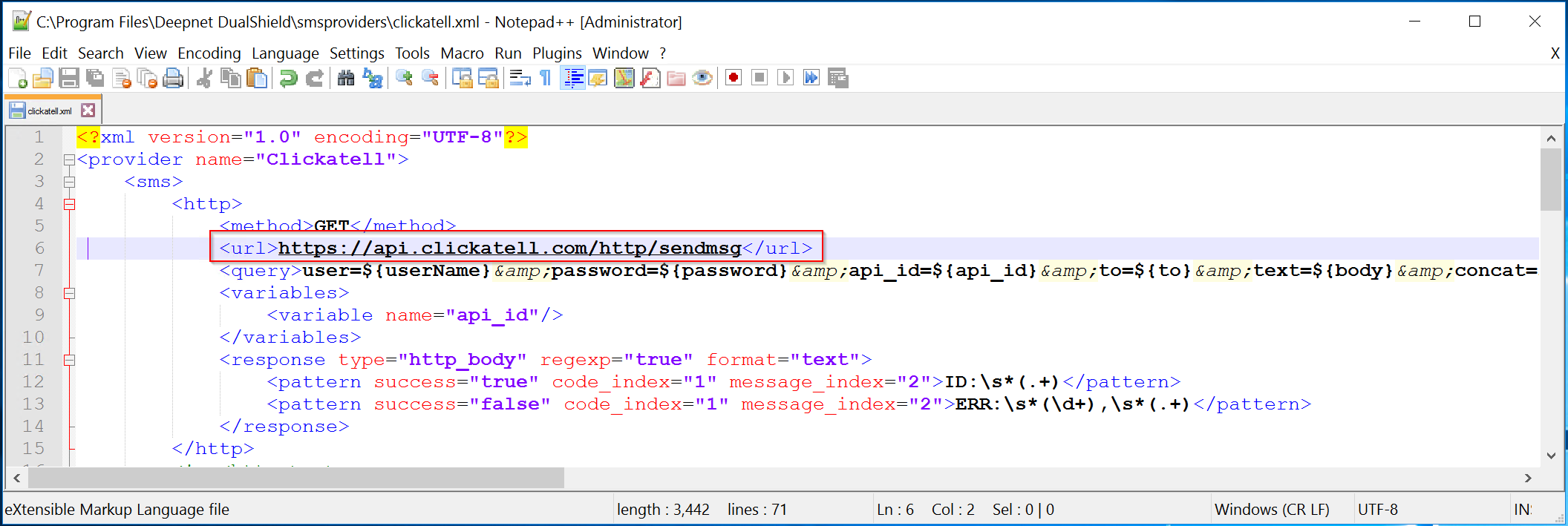Click the clickatell.com URL on line 6

pyautogui.click(x=509, y=249)
